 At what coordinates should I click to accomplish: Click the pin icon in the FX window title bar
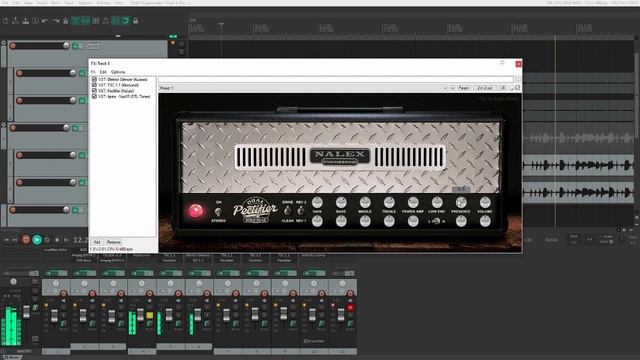[x=502, y=63]
